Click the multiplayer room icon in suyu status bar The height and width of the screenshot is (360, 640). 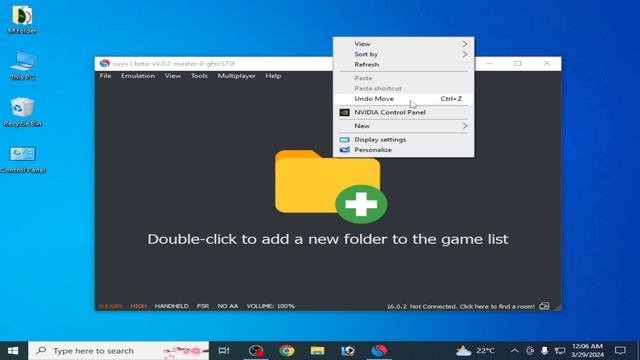point(544,306)
